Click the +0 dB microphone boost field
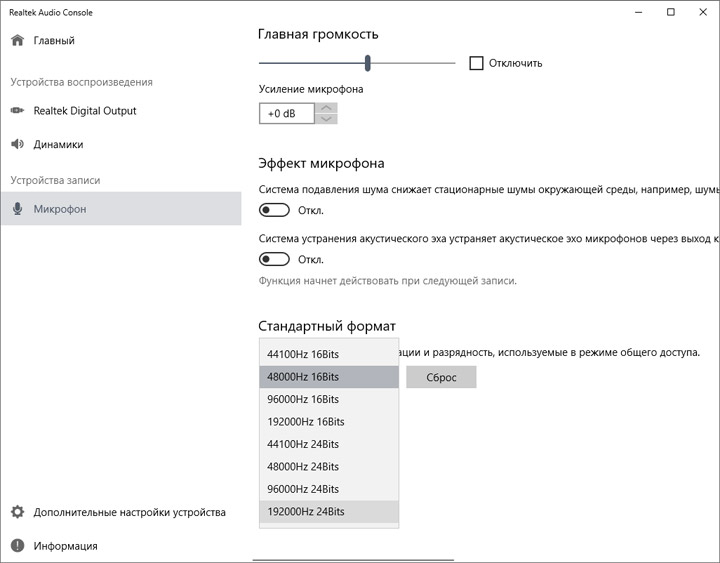The width and height of the screenshot is (720, 563). (x=286, y=114)
